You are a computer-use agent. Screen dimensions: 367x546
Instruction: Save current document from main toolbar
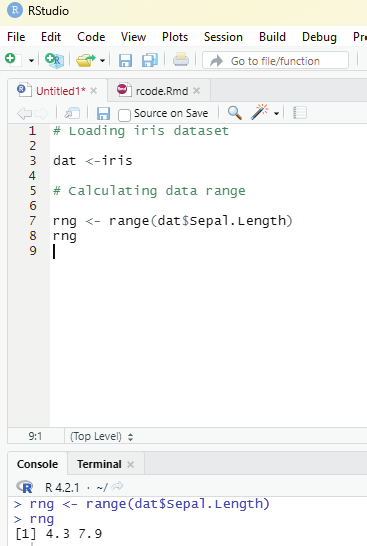(x=125, y=60)
